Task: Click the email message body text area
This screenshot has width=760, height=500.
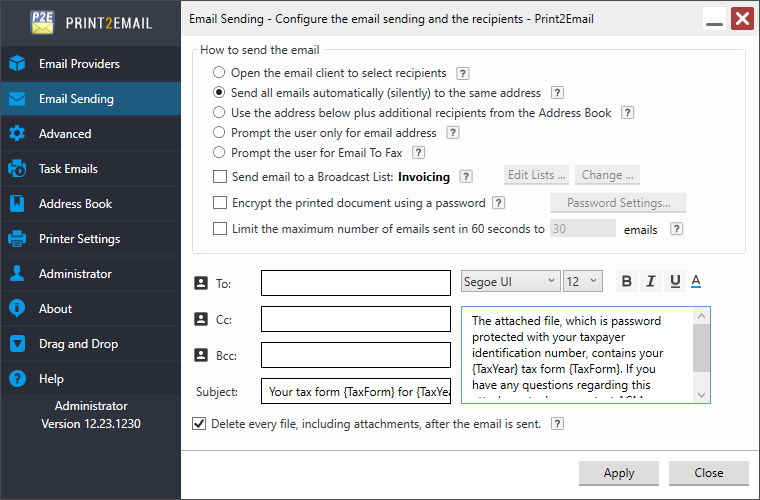Action: click(577, 355)
